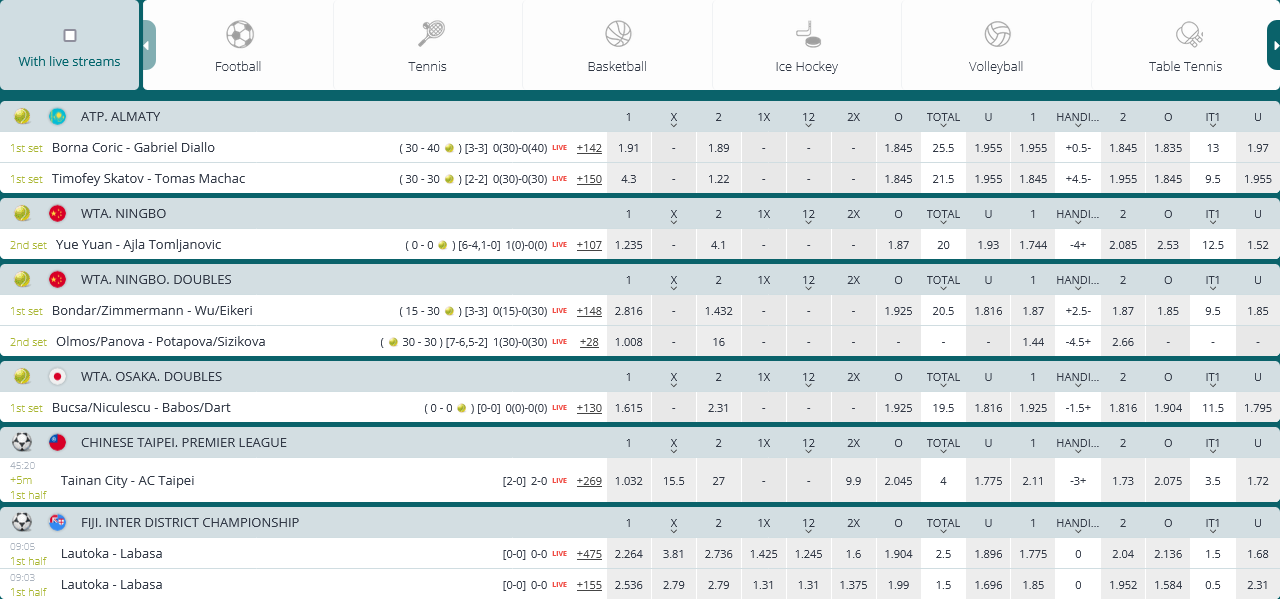Expand +142 more markets for Coric match

pyautogui.click(x=589, y=148)
